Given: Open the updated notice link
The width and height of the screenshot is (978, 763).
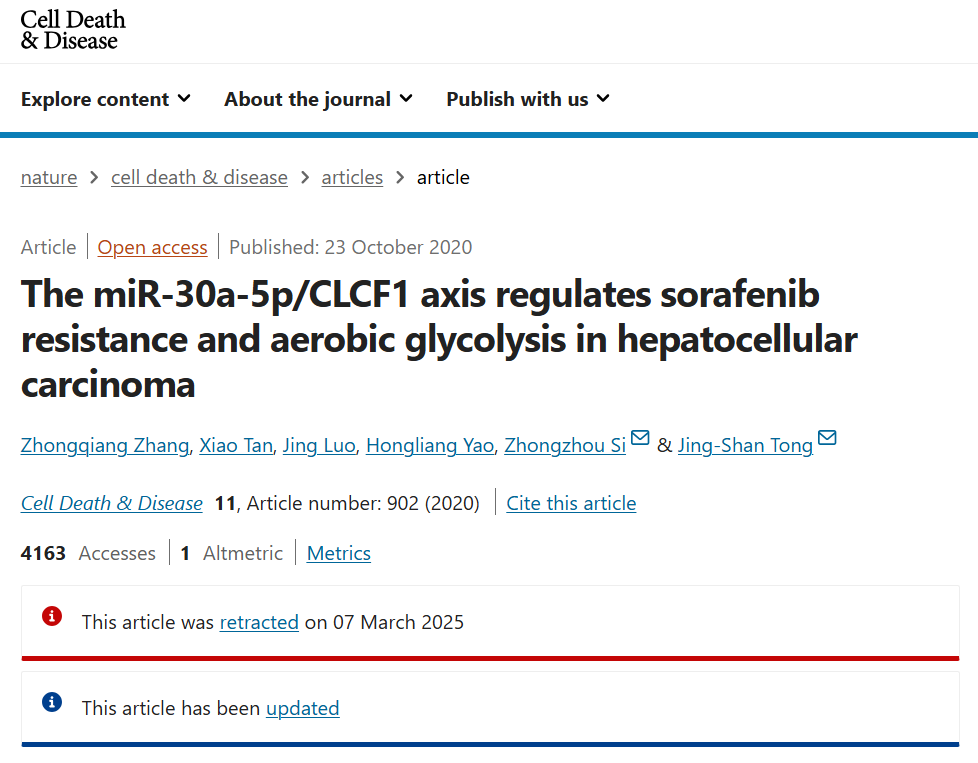Looking at the screenshot, I should [x=303, y=709].
